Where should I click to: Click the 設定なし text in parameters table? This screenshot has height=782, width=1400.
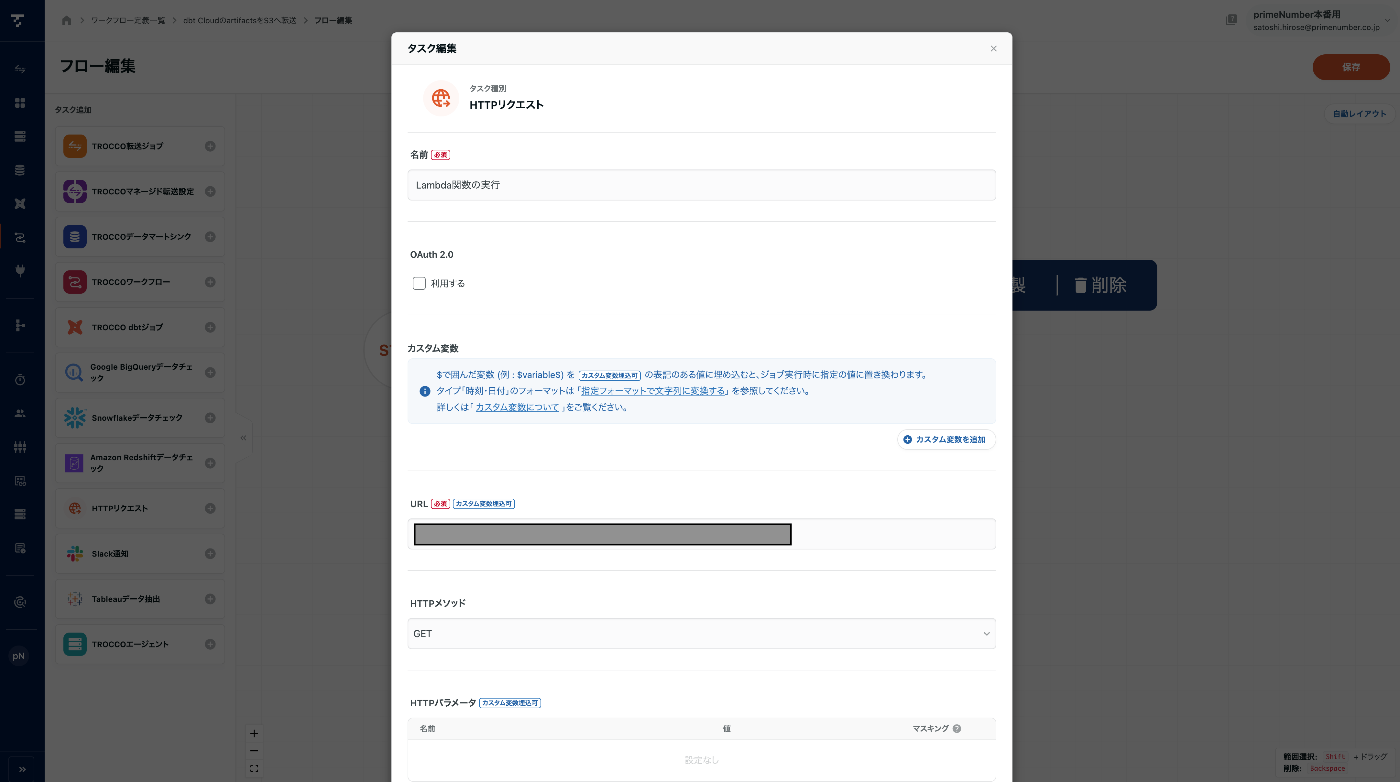click(x=701, y=760)
